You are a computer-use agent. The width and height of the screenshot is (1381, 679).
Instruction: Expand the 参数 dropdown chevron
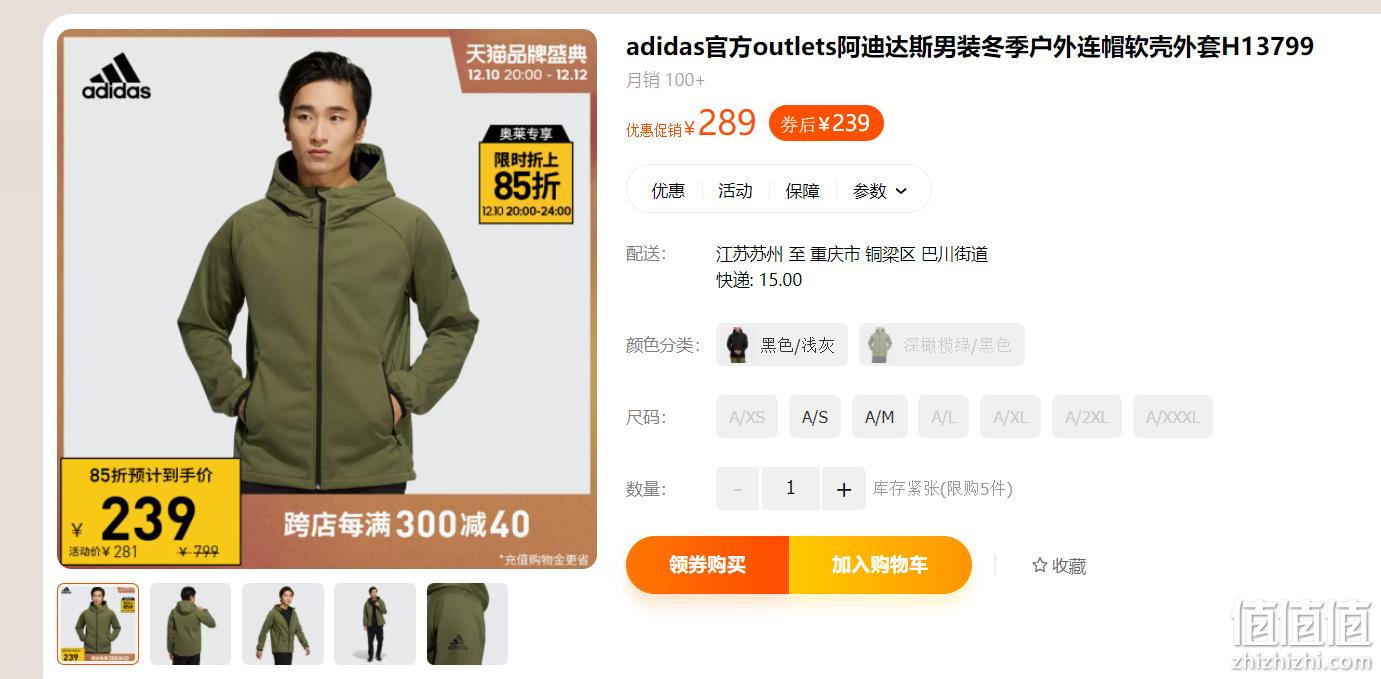901,191
